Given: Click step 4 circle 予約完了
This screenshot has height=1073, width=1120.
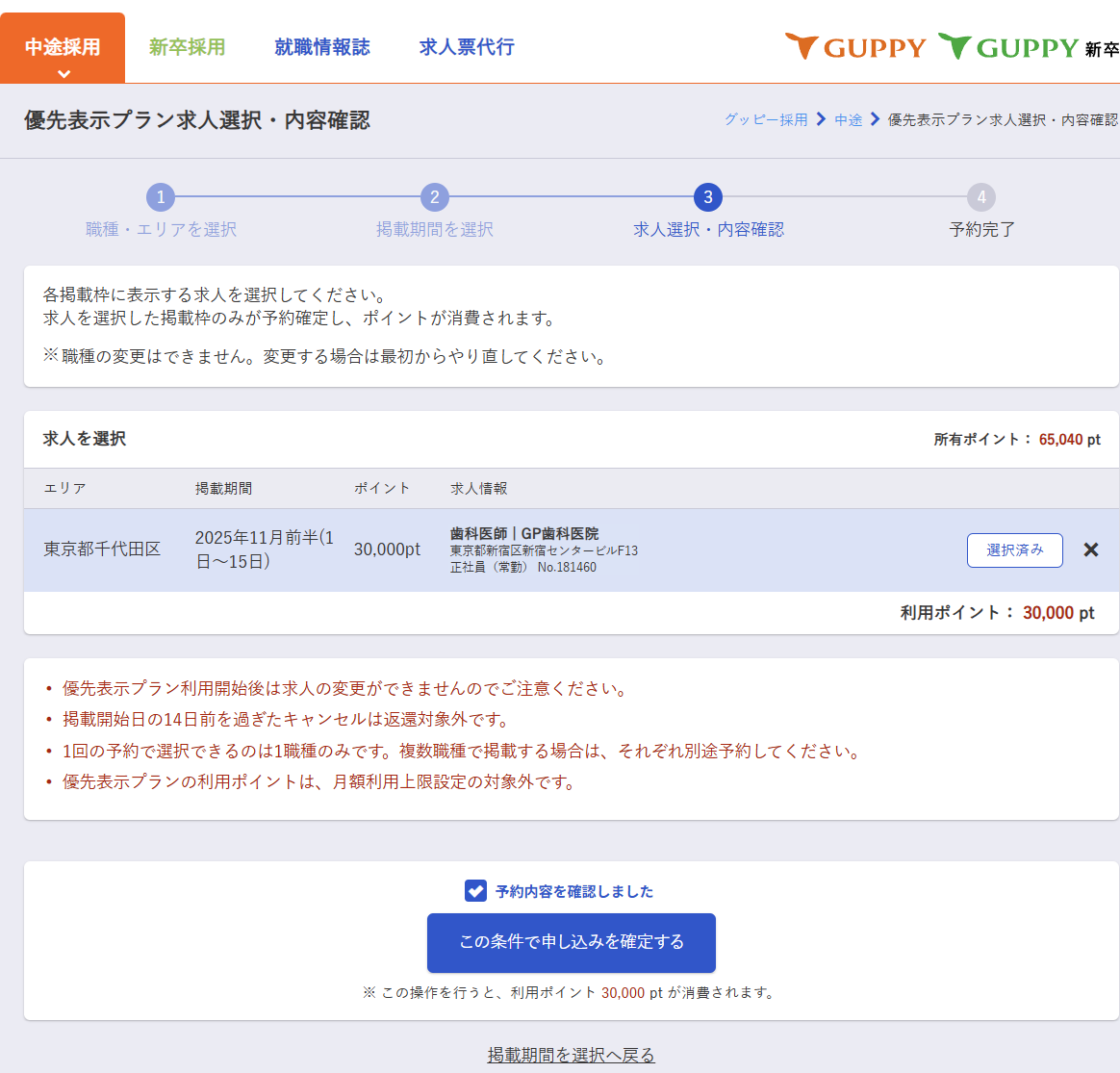Looking at the screenshot, I should coord(981,197).
